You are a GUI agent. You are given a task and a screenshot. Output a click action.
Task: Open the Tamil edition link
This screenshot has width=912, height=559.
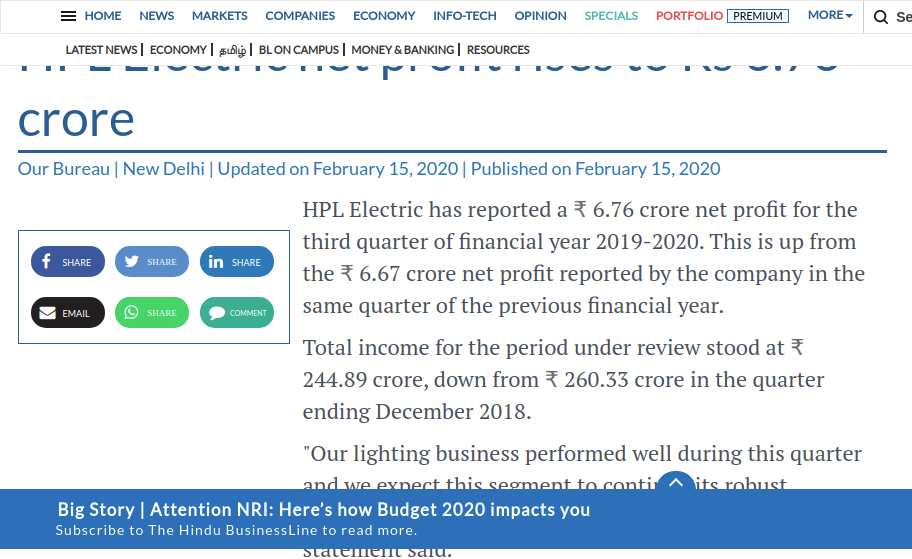click(233, 51)
